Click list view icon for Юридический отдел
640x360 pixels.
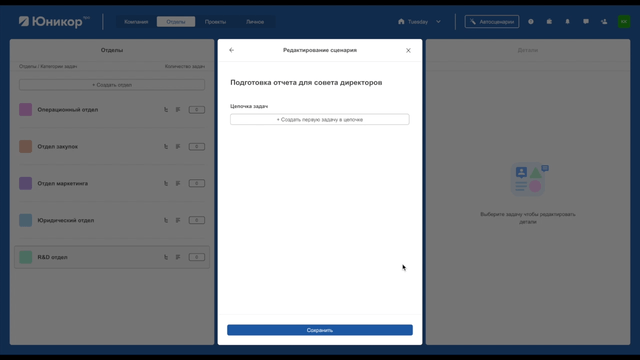pos(178,220)
